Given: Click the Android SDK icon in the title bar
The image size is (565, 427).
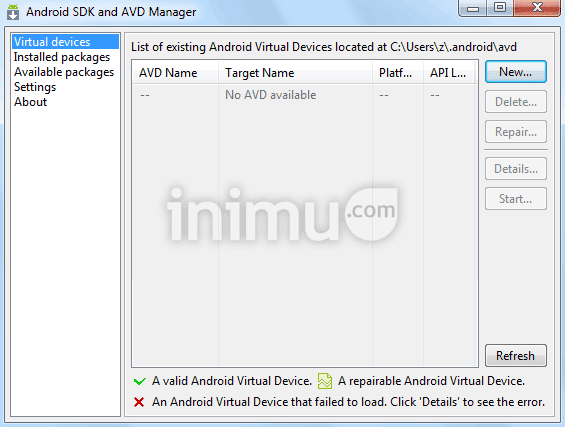Looking at the screenshot, I should (13, 12).
